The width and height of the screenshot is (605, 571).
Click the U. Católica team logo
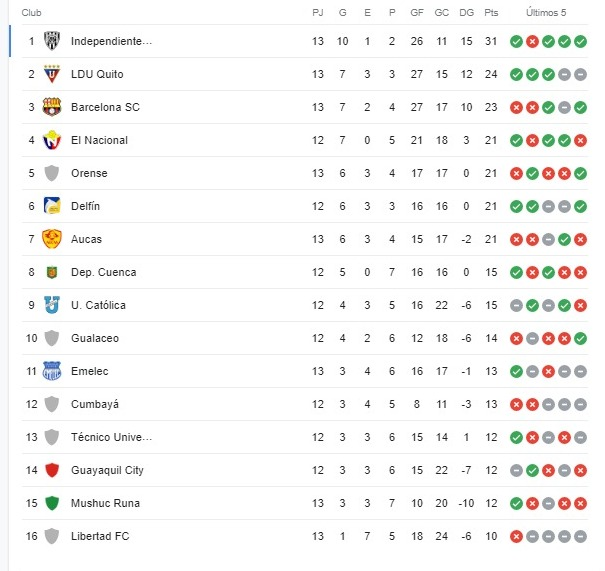point(52,305)
